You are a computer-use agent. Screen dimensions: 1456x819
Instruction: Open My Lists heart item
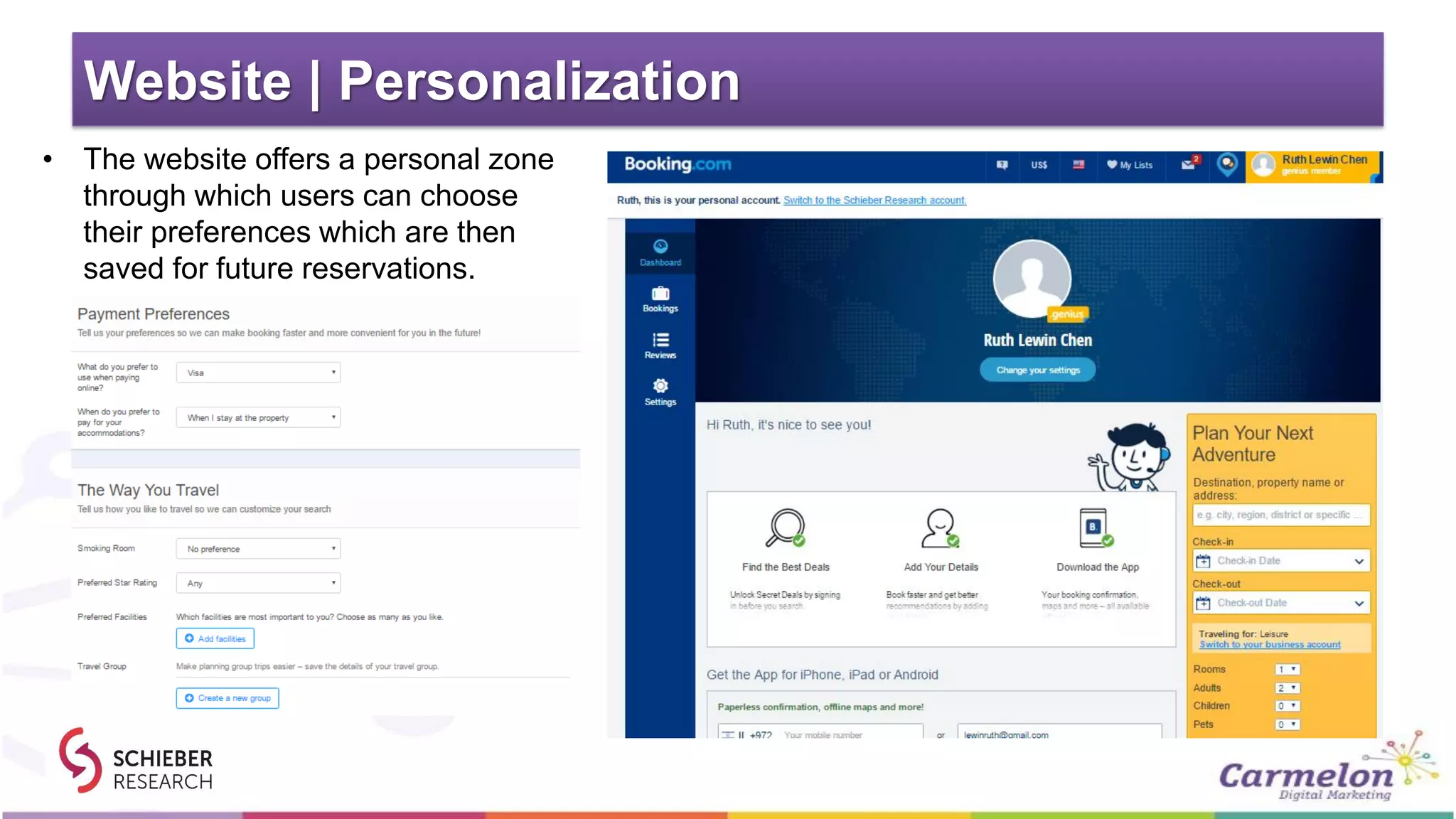[1130, 165]
